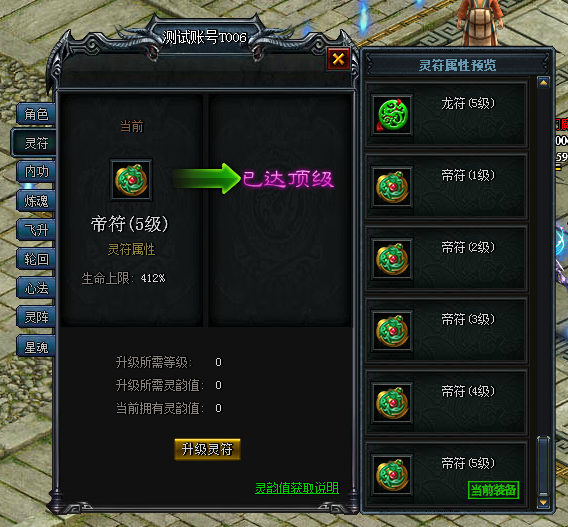Open the 灵阵 tab

[x=36, y=317]
